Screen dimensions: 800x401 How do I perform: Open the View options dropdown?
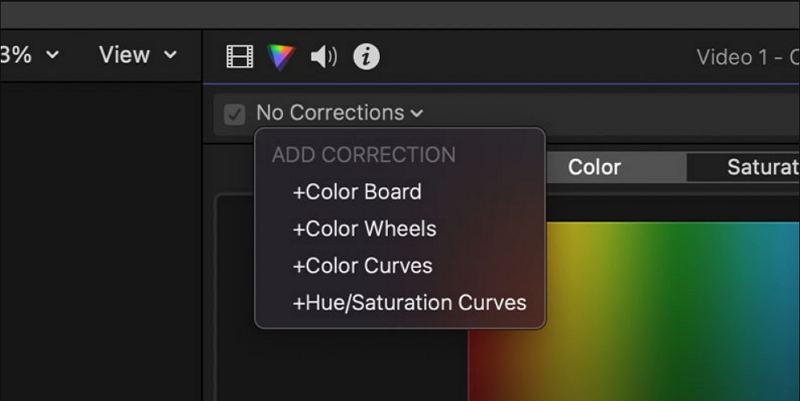137,55
